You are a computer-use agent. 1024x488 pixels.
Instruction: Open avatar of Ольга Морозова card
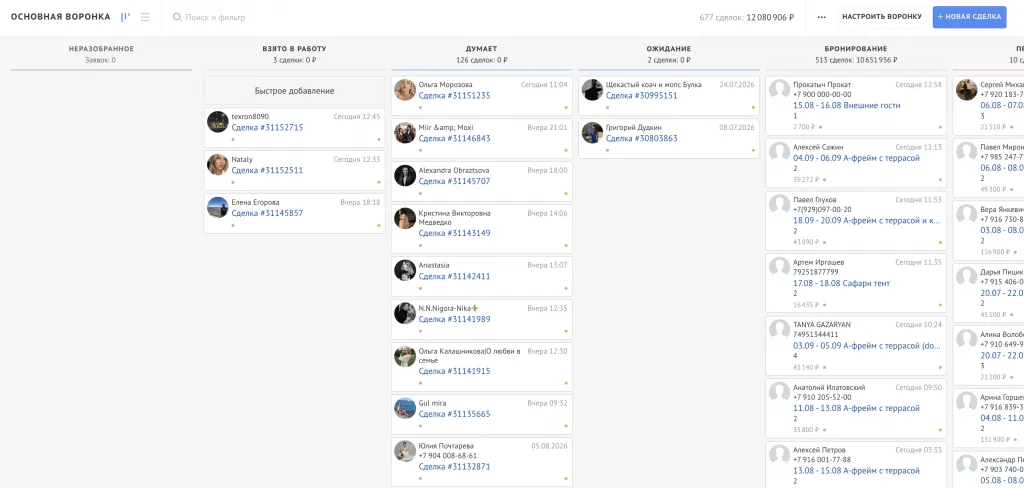tap(405, 90)
